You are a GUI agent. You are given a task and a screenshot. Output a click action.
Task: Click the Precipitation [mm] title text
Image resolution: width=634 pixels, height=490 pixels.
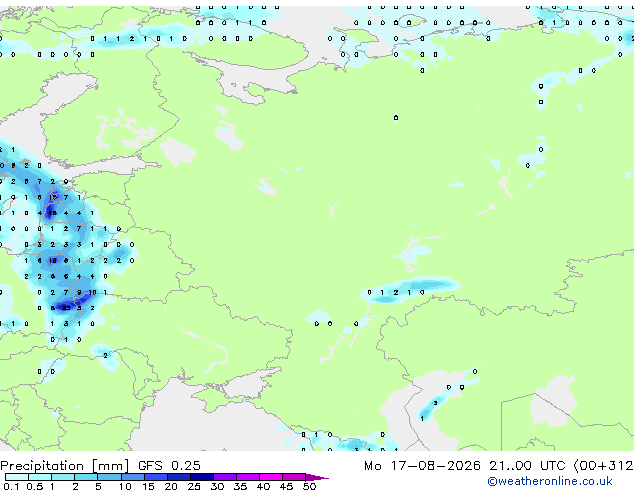pos(65,466)
